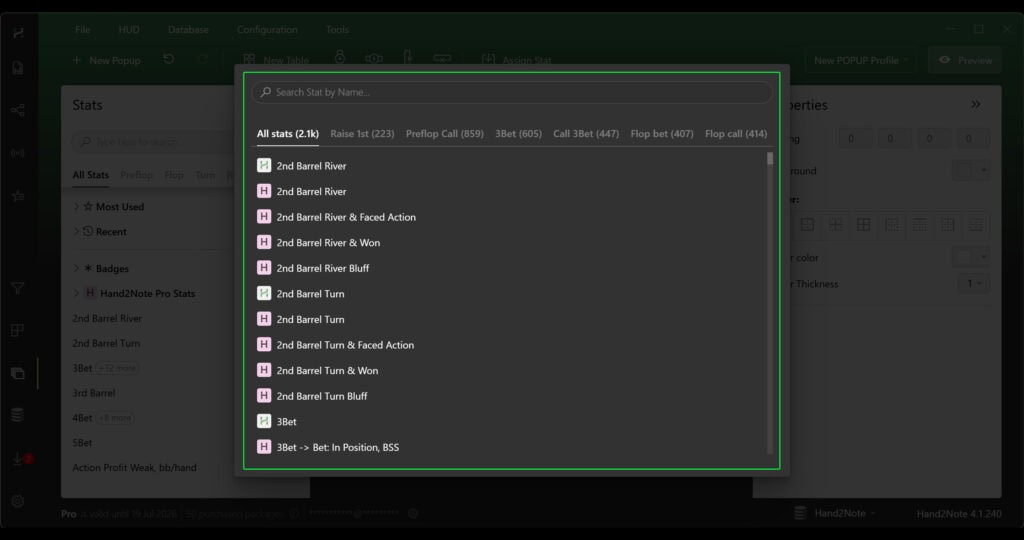This screenshot has width=1024, height=540.
Task: Click the green icon beside 2nd Barrel Turn
Action: click(264, 294)
